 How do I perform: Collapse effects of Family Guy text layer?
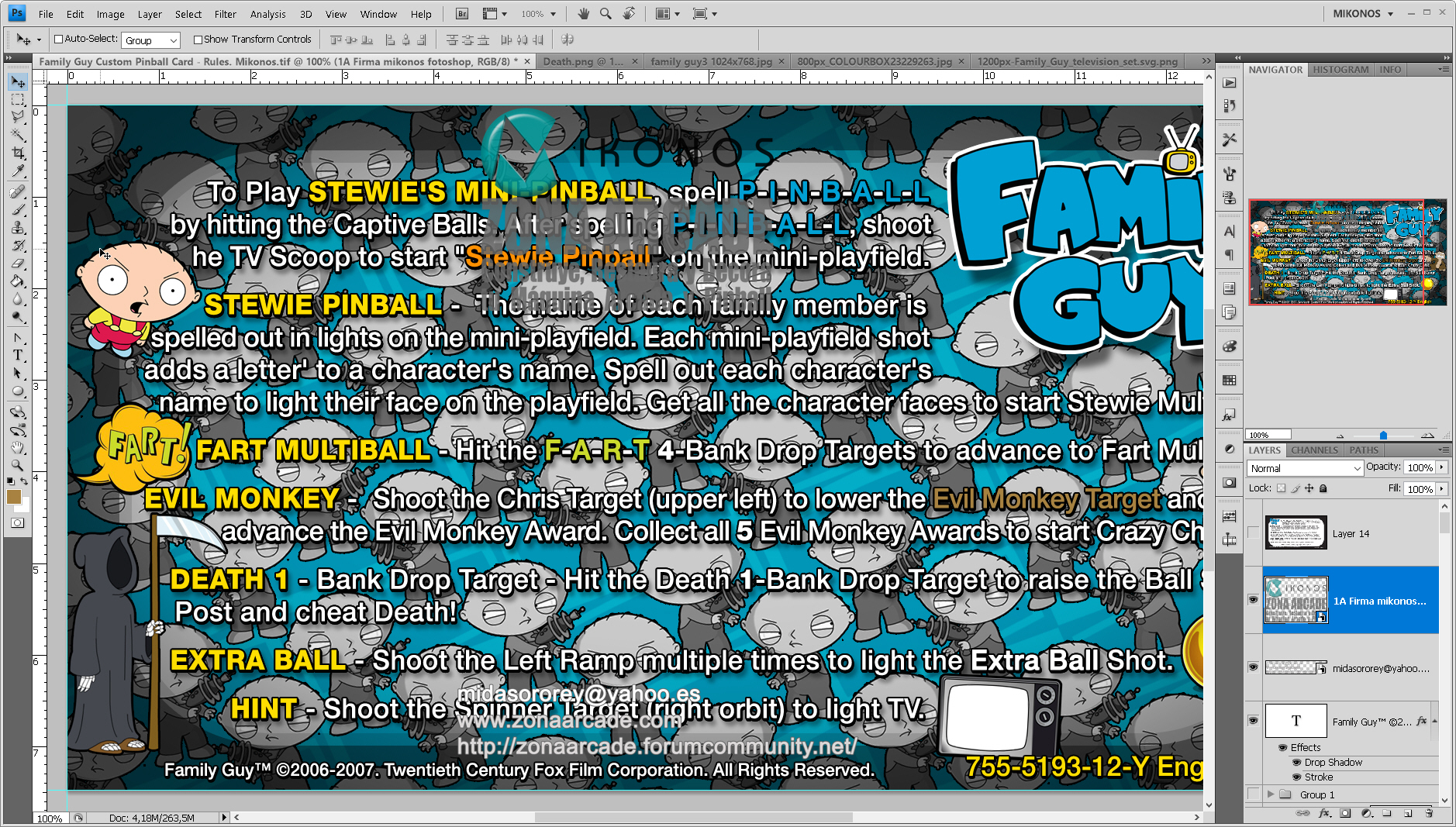tap(1434, 721)
